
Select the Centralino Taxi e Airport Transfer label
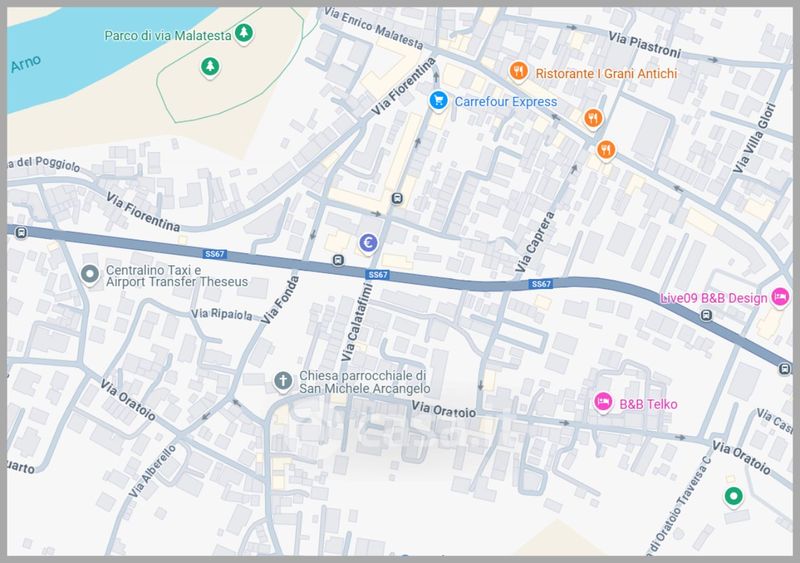coord(177,276)
